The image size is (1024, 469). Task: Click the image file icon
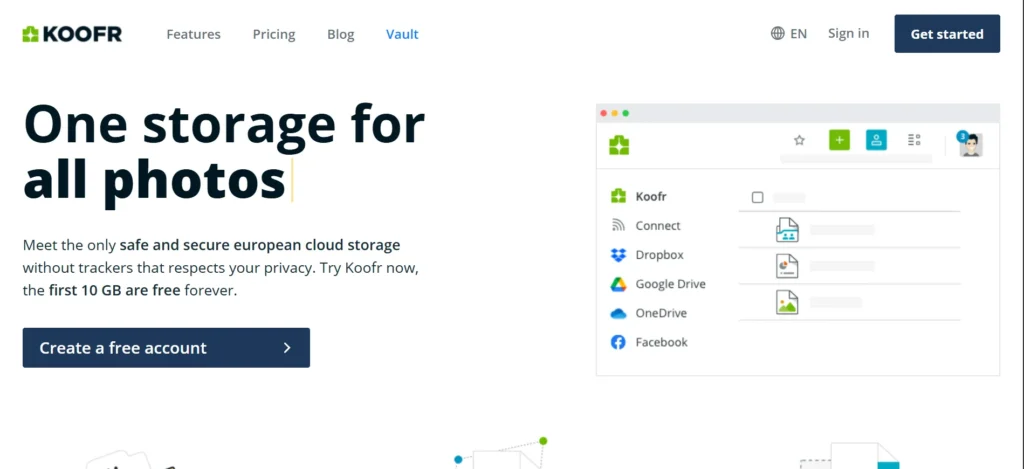coord(787,302)
